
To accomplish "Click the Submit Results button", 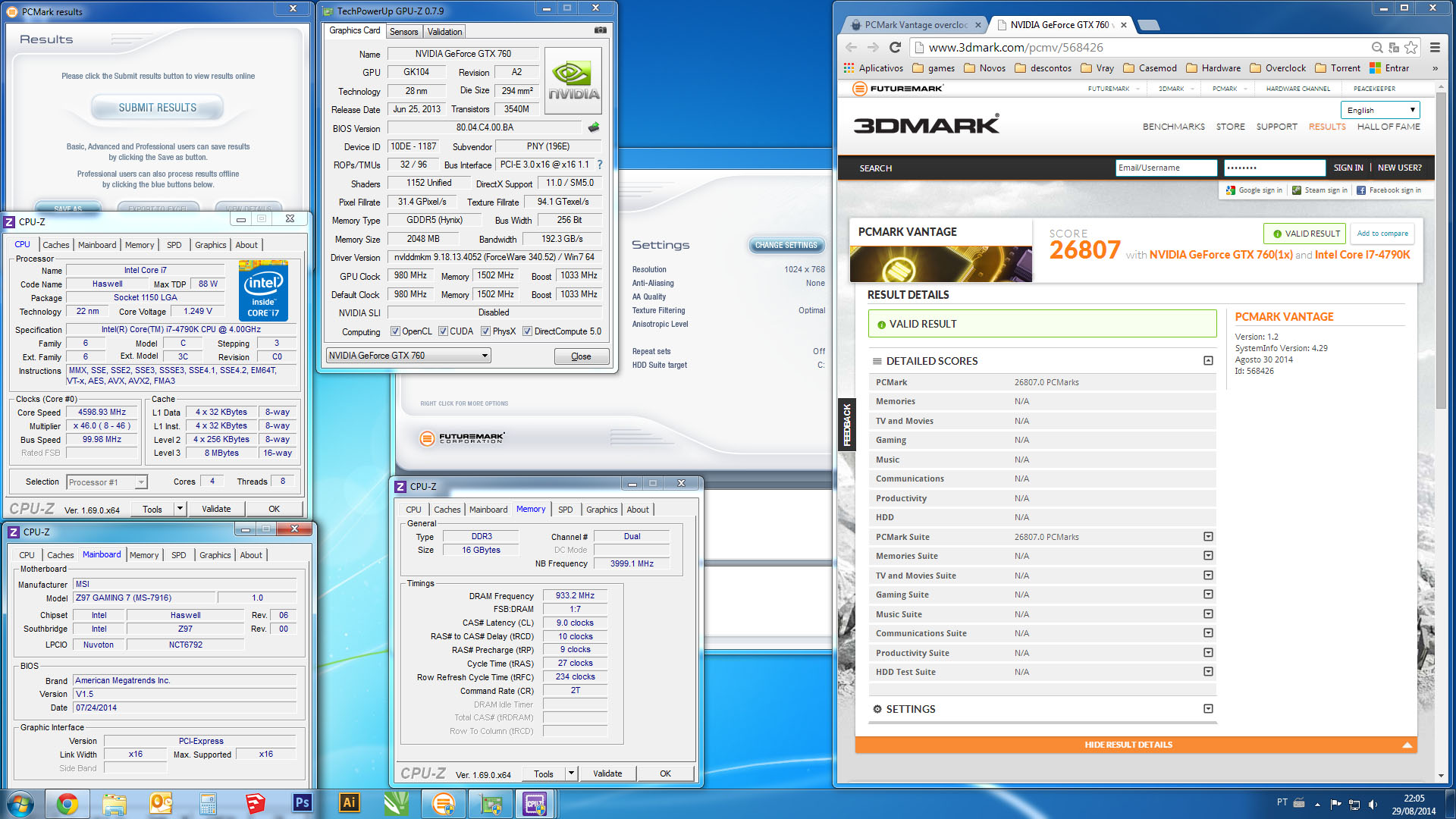I will coord(157,108).
